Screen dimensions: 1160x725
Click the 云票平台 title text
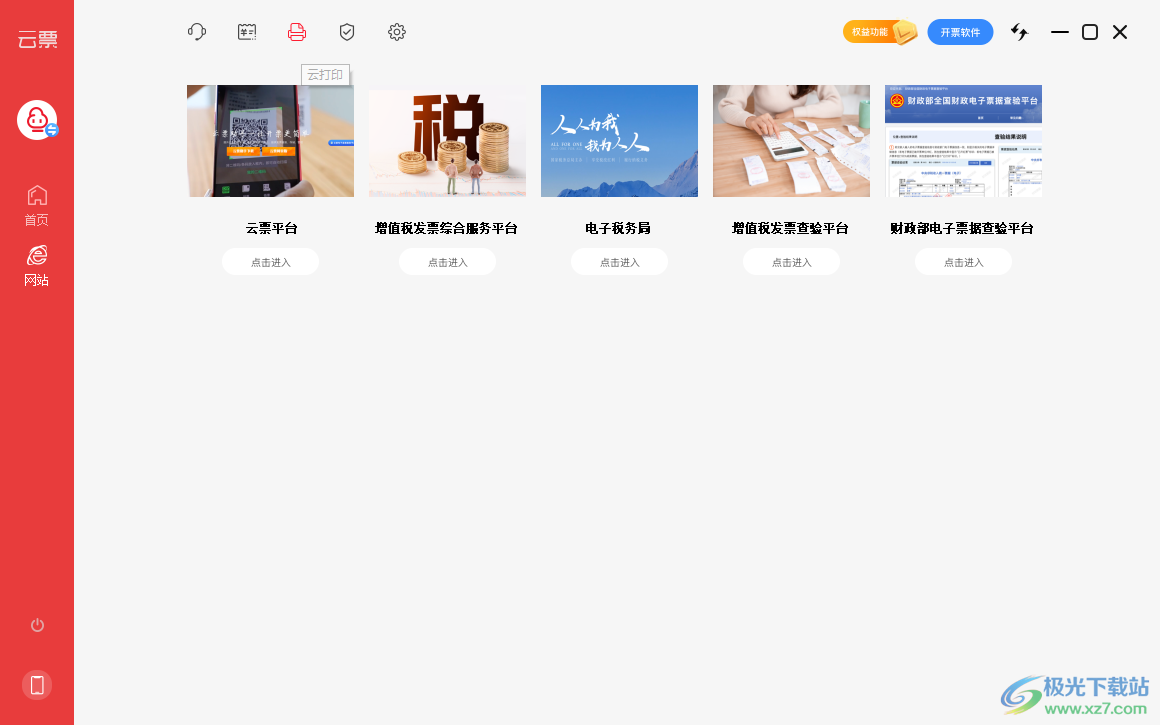(272, 229)
